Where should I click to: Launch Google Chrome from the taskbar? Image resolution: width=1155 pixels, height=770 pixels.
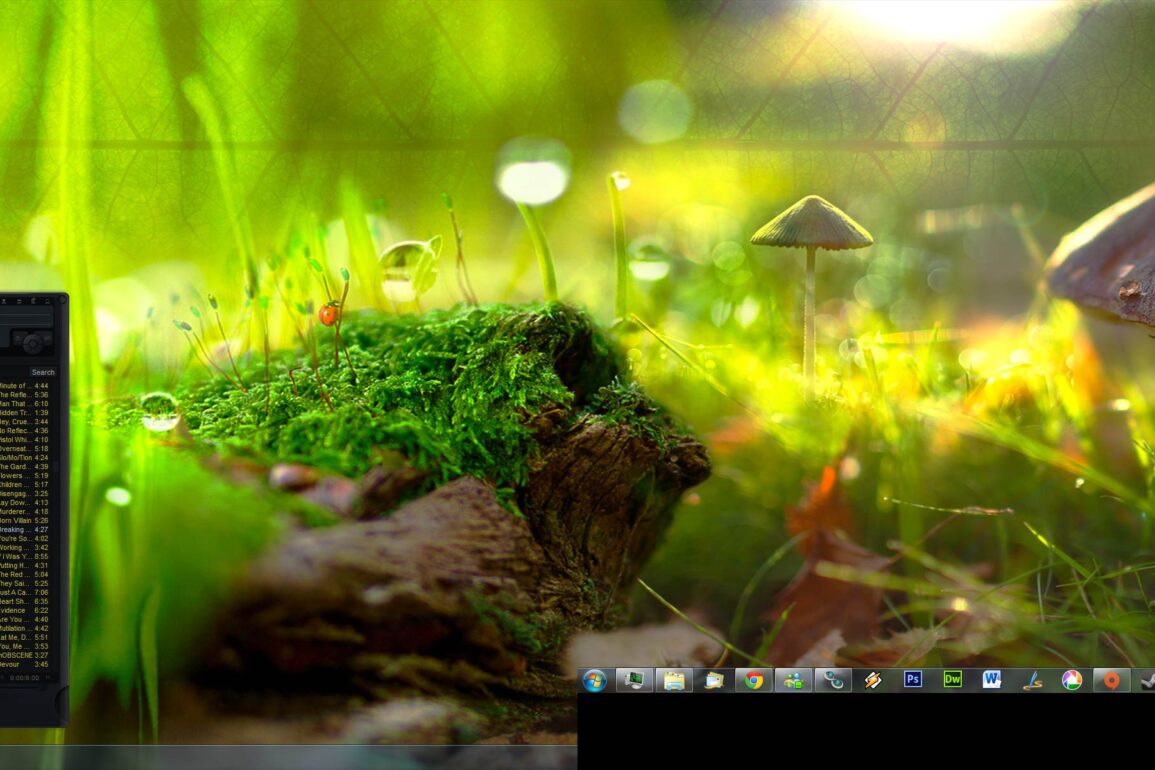pyautogui.click(x=754, y=680)
